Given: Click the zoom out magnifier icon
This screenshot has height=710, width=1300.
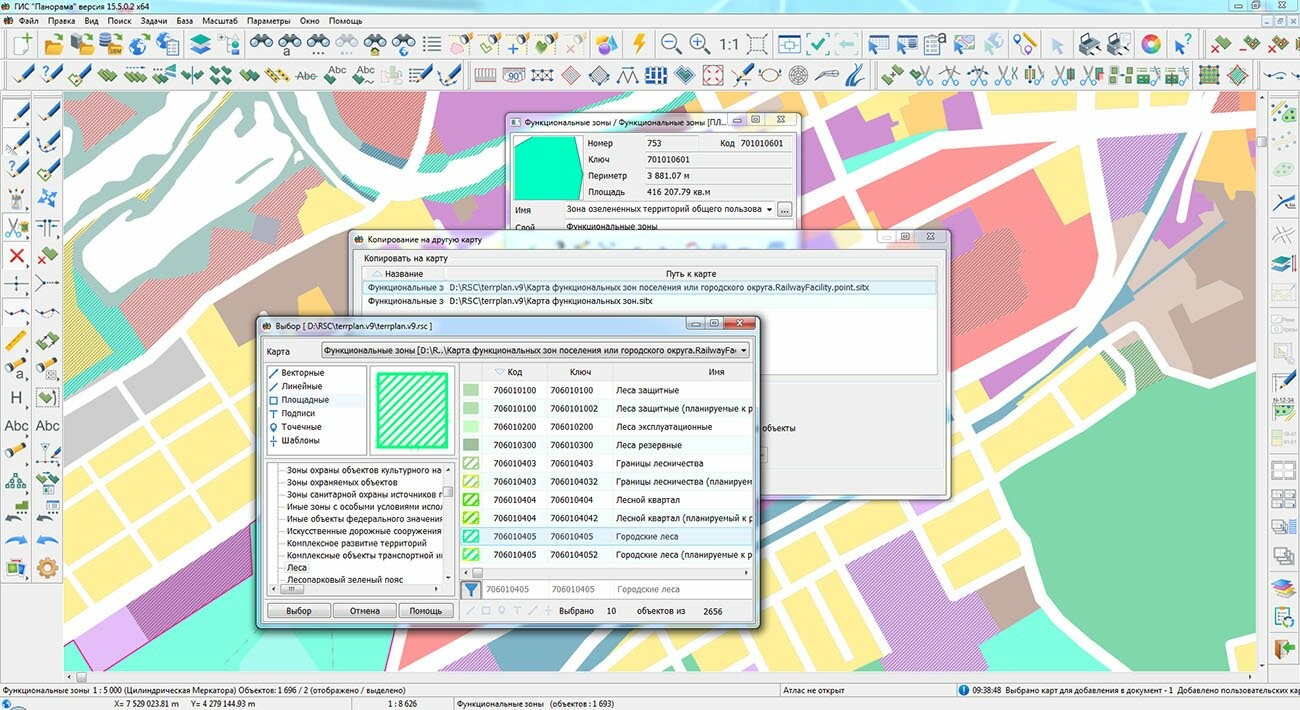Looking at the screenshot, I should point(670,44).
